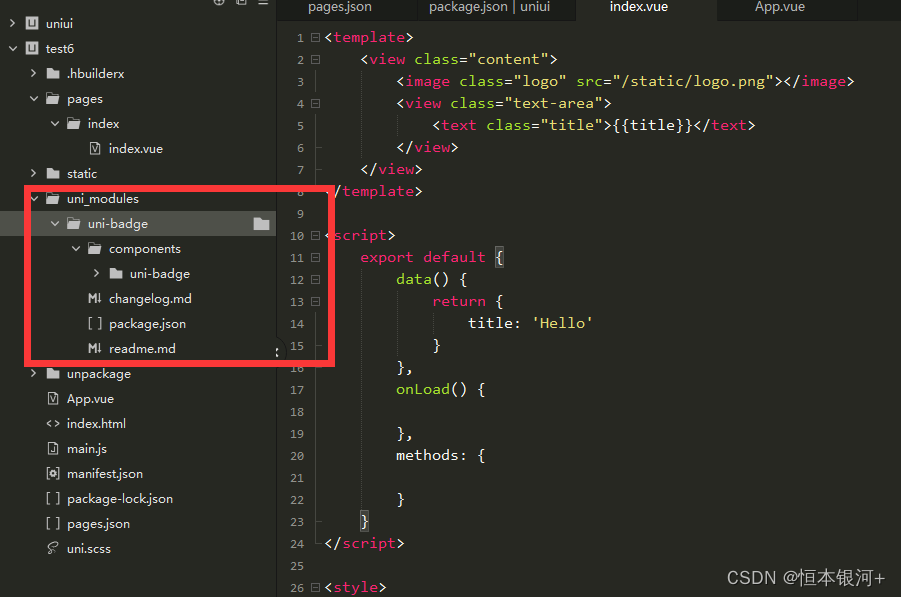Fold the template block at line 1
This screenshot has height=597, width=901.
(315, 37)
